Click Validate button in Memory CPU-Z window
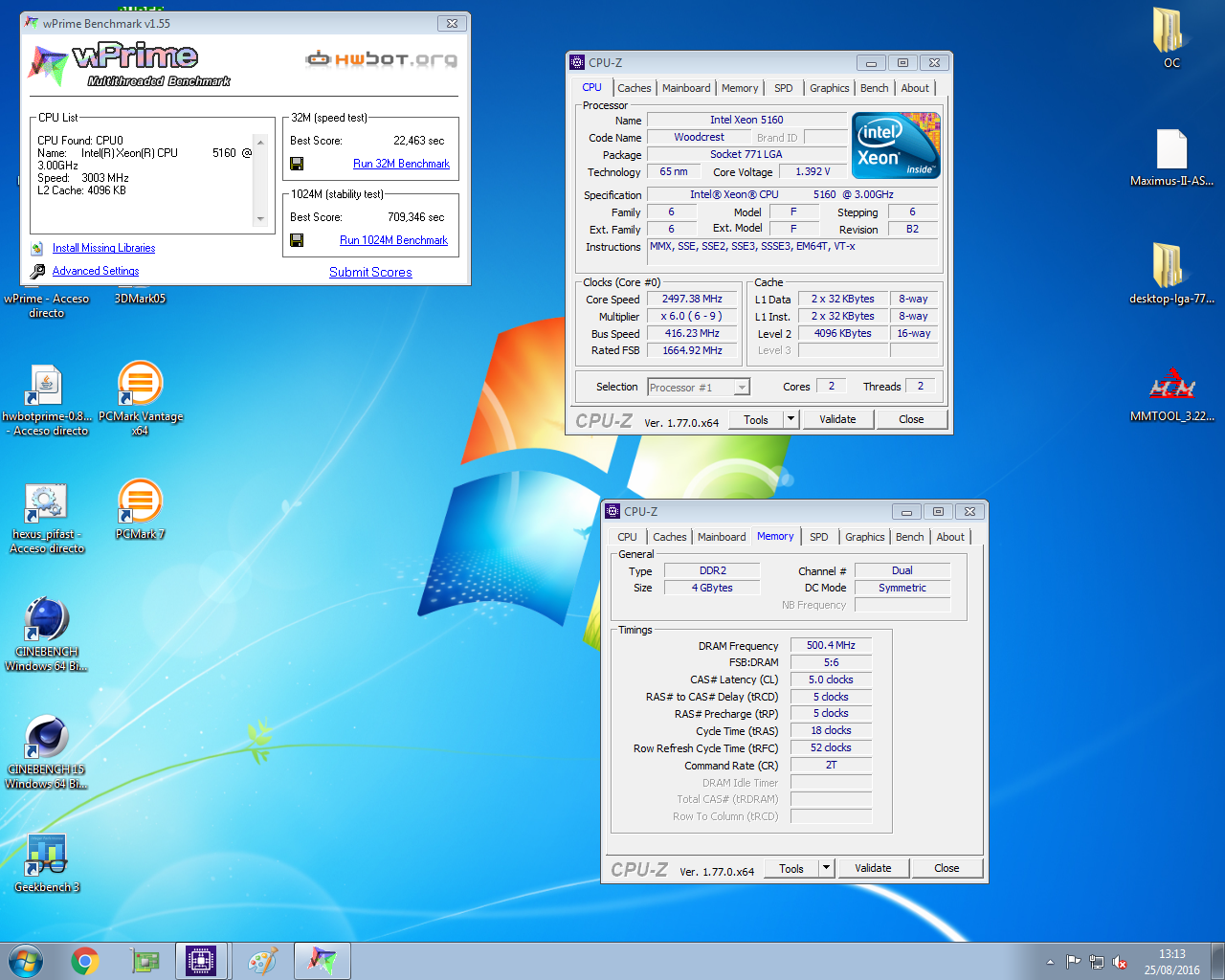Image resolution: width=1225 pixels, height=980 pixels. (x=873, y=868)
